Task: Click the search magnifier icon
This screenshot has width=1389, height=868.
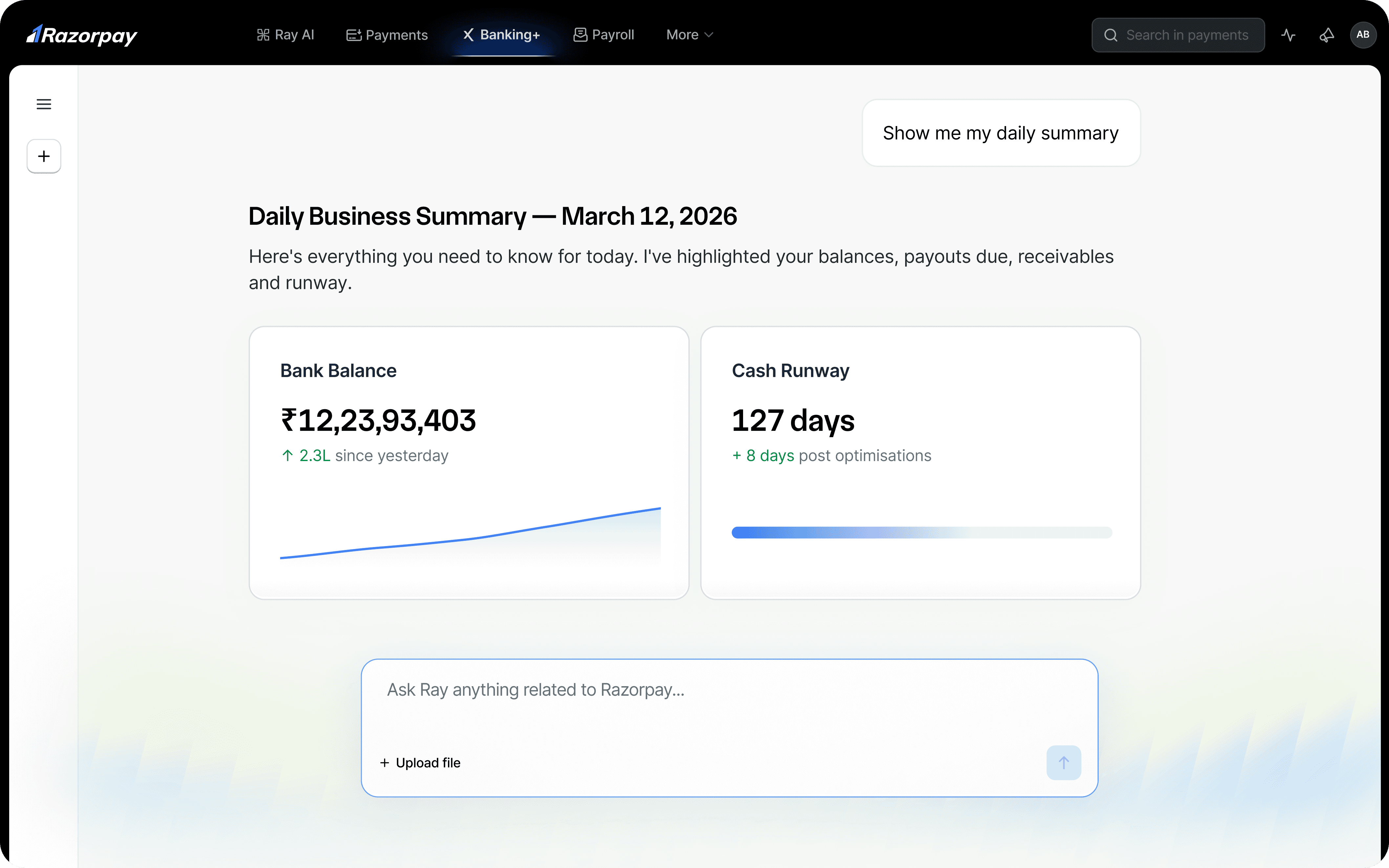Action: click(1111, 35)
